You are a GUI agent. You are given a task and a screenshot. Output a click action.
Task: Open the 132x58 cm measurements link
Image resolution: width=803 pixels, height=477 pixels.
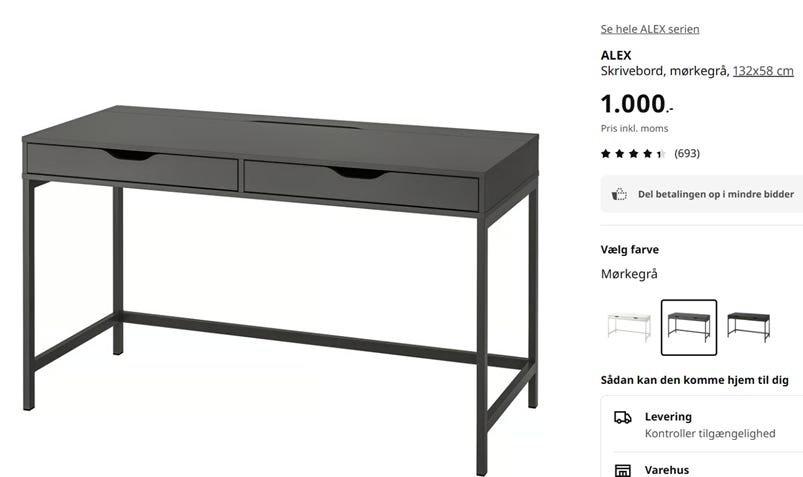tap(763, 71)
